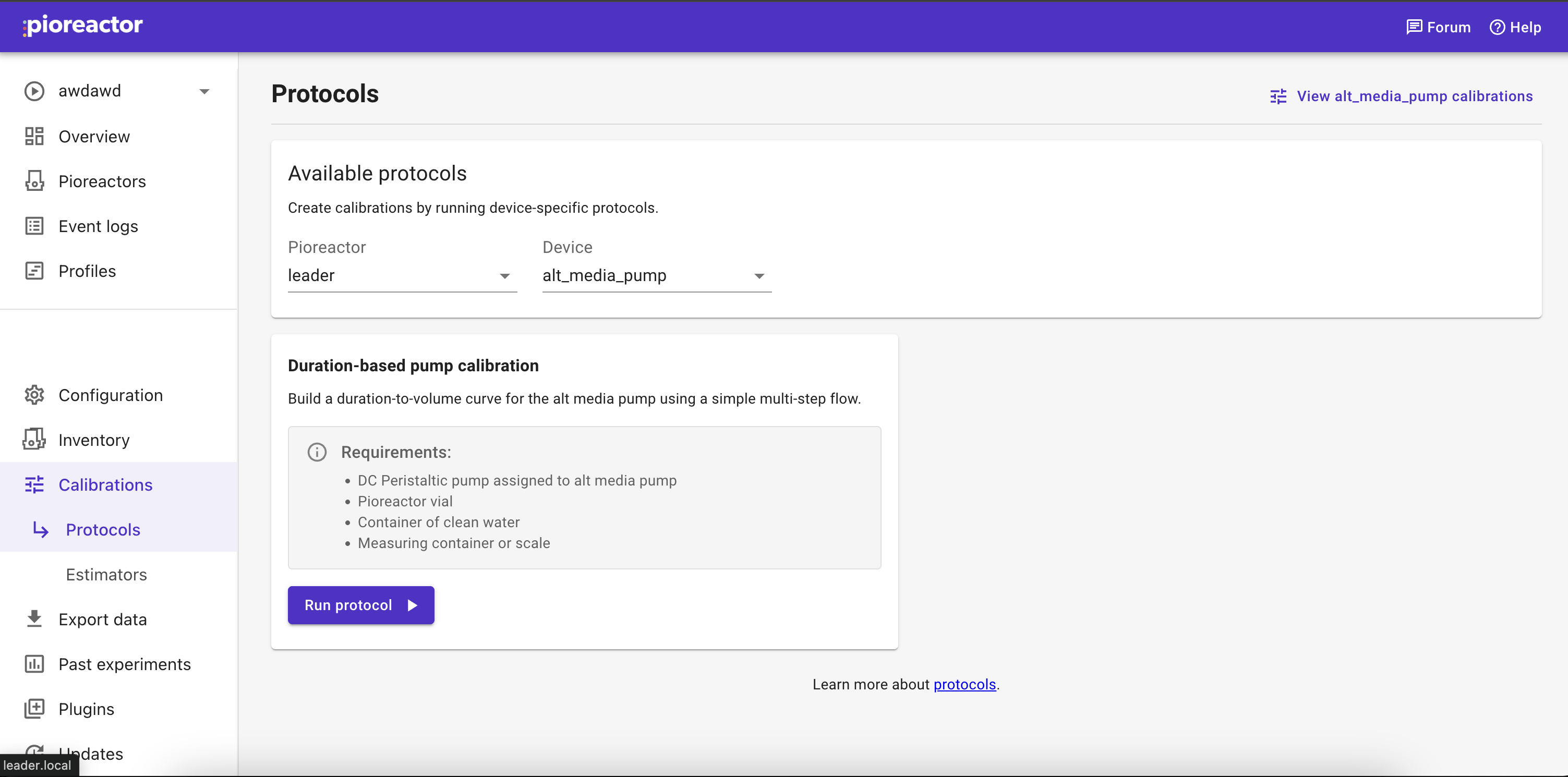Open the Help link in header
This screenshot has width=1568, height=777.
[x=1516, y=28]
